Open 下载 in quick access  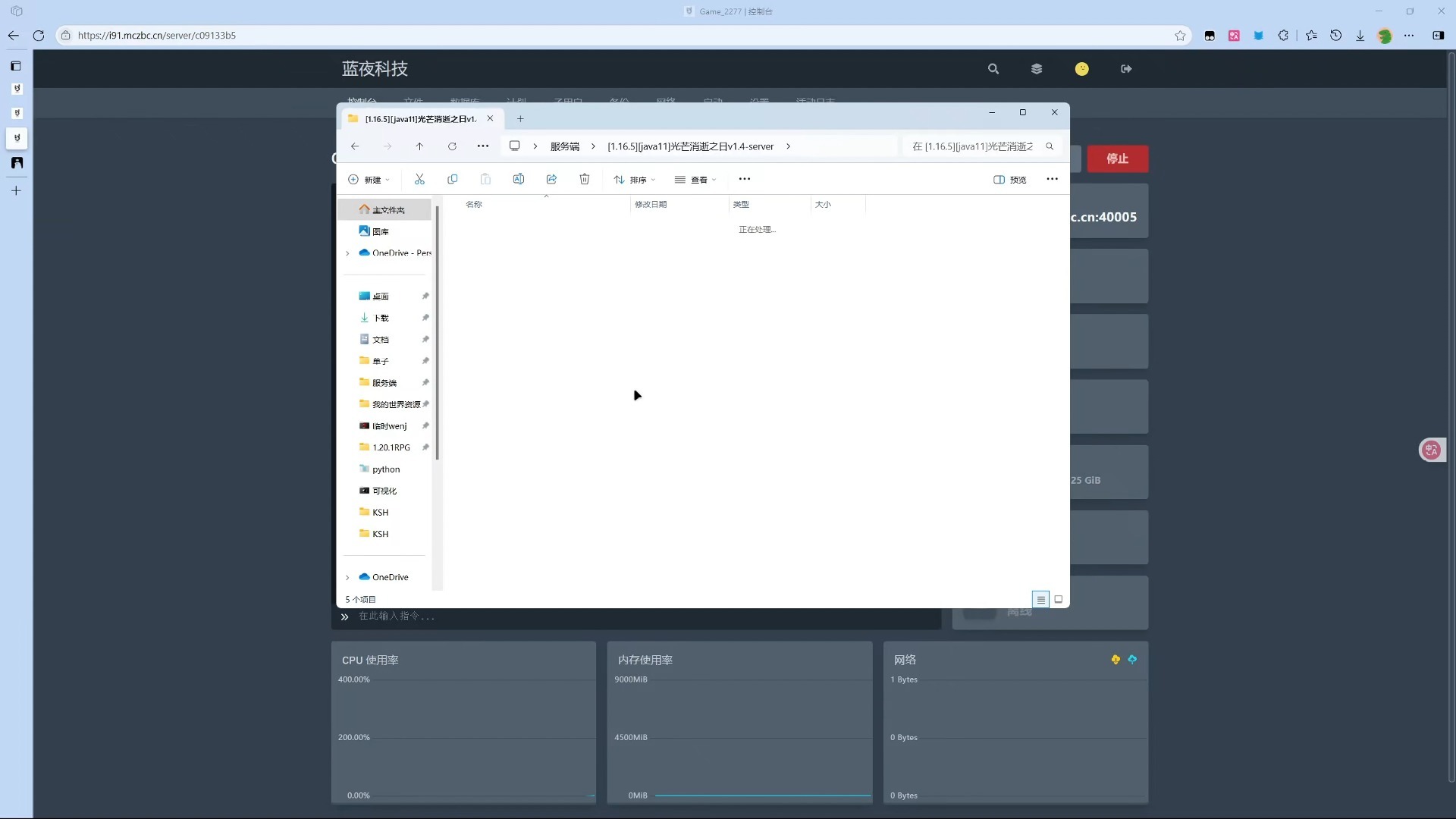tap(384, 318)
